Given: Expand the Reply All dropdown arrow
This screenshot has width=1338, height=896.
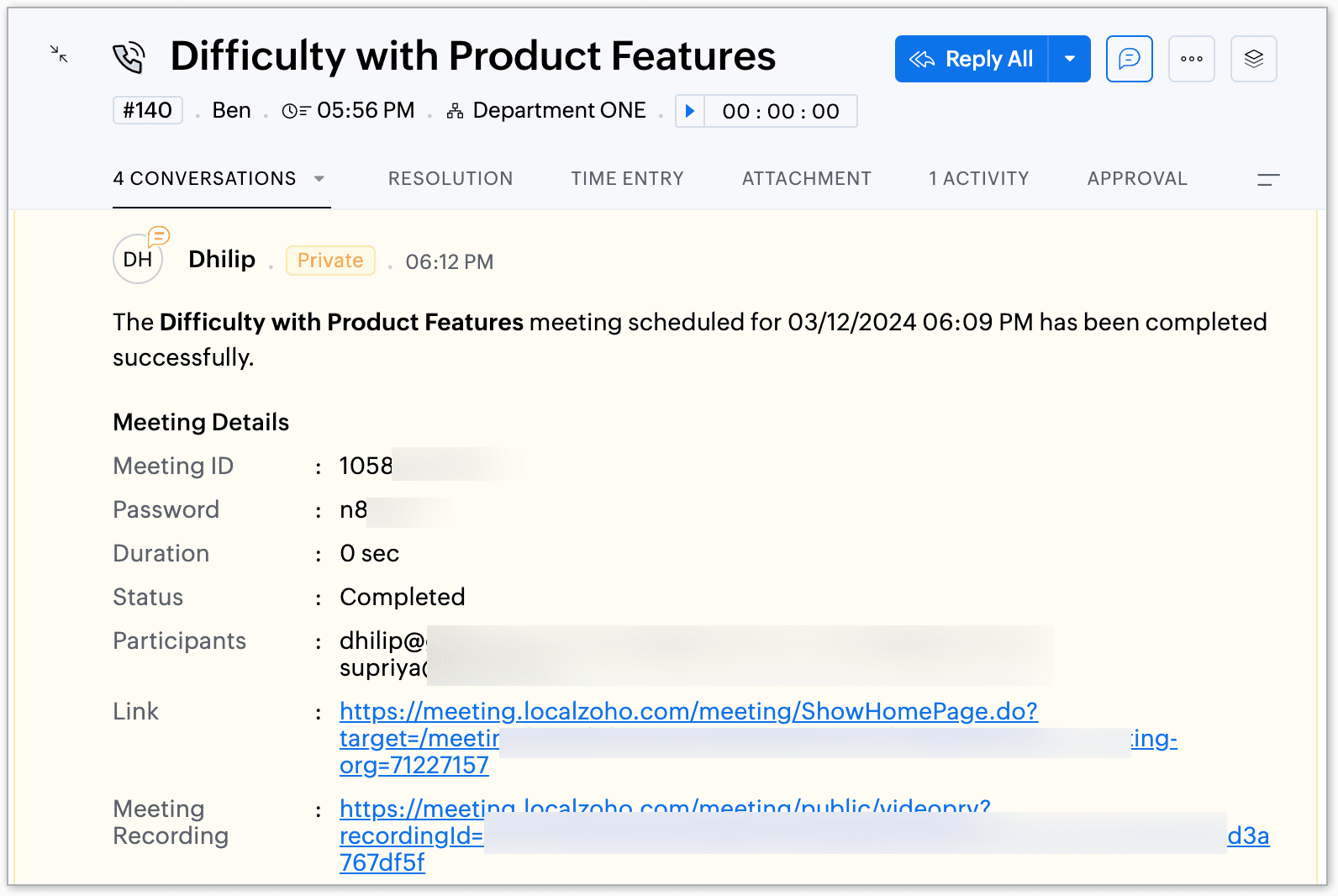Looking at the screenshot, I should pos(1069,59).
